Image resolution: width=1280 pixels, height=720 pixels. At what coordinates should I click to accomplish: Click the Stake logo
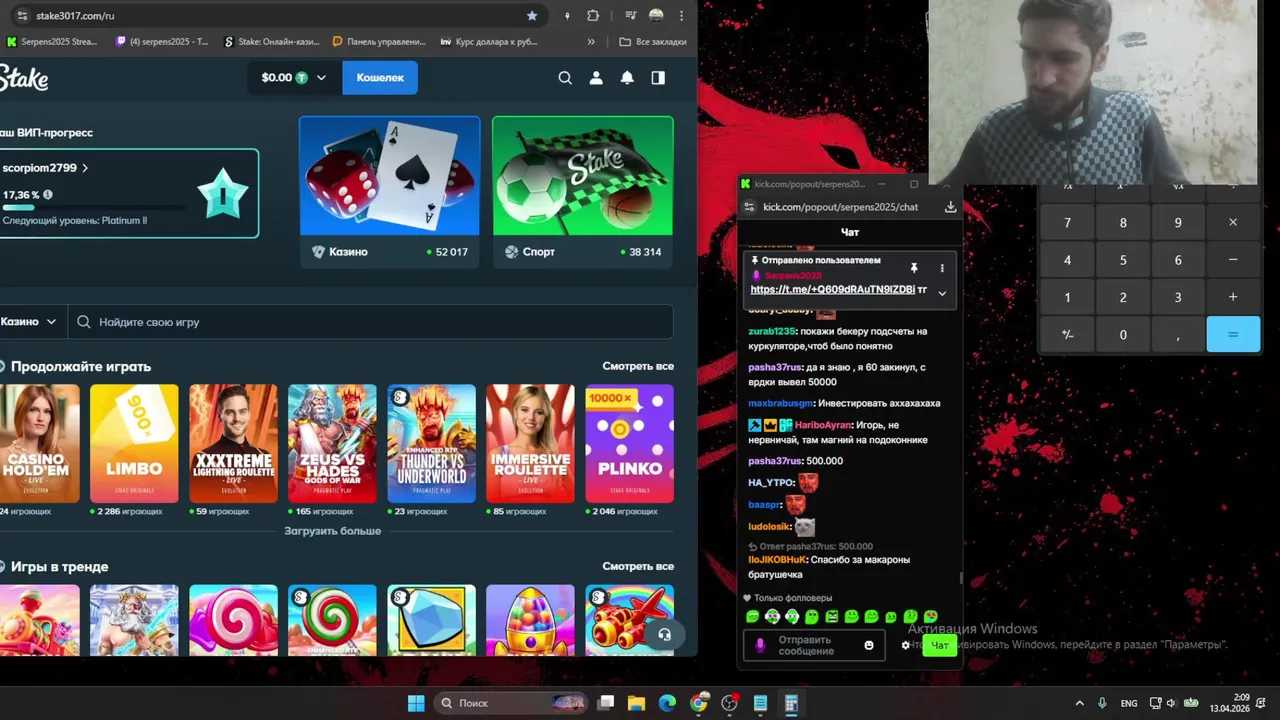click(x=24, y=78)
